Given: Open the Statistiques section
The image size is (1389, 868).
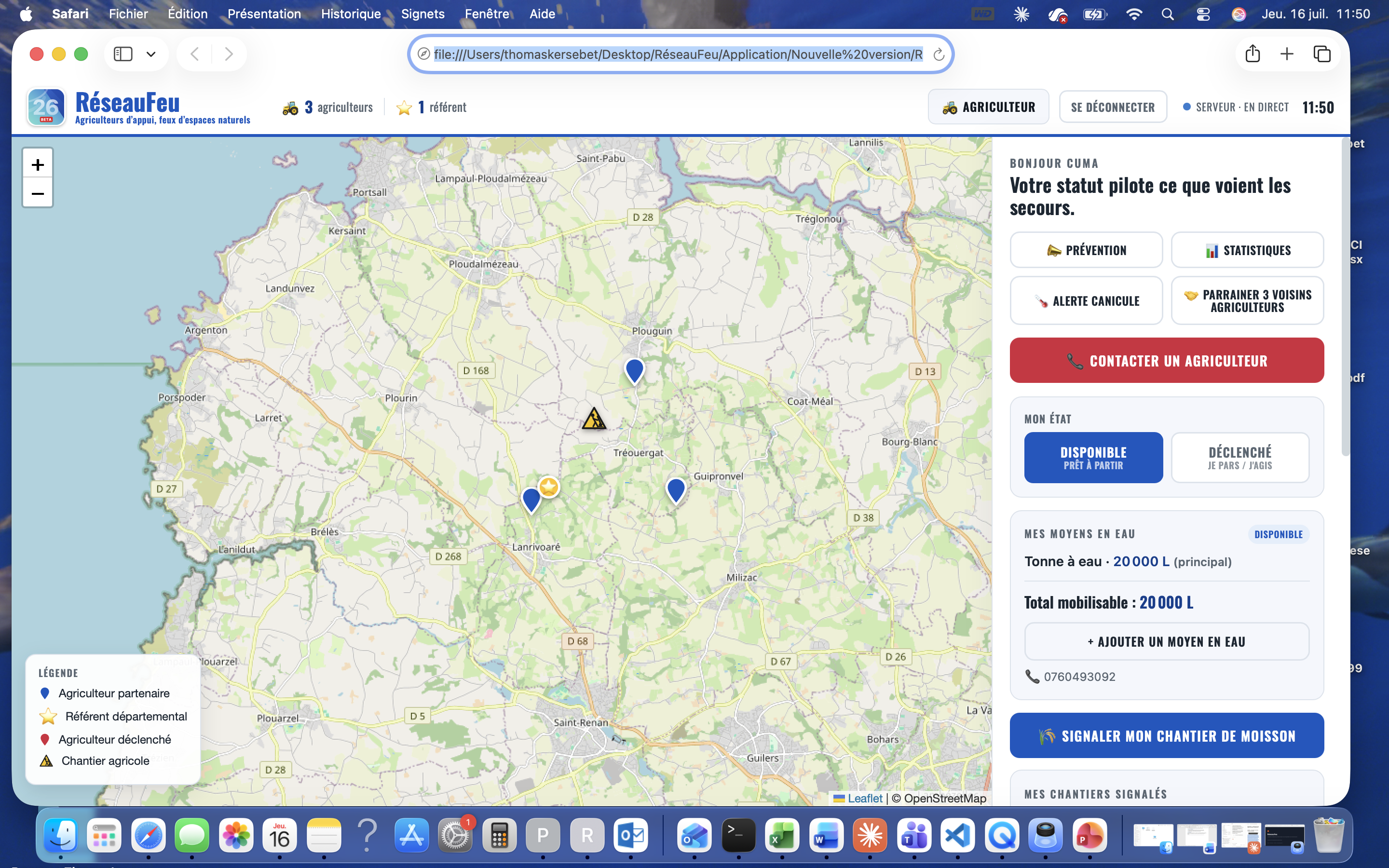Looking at the screenshot, I should [1247, 250].
